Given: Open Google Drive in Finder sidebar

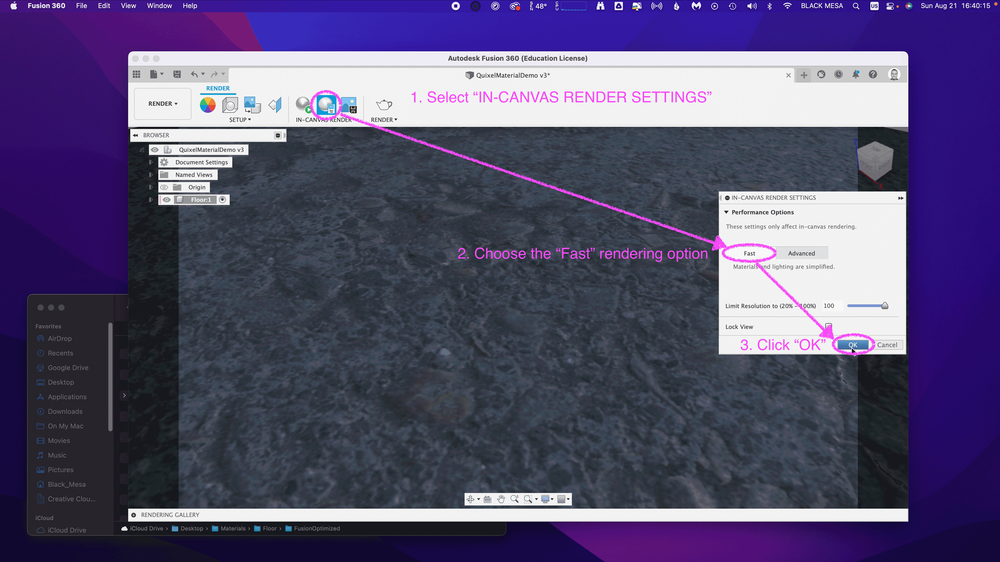Looking at the screenshot, I should (68, 368).
